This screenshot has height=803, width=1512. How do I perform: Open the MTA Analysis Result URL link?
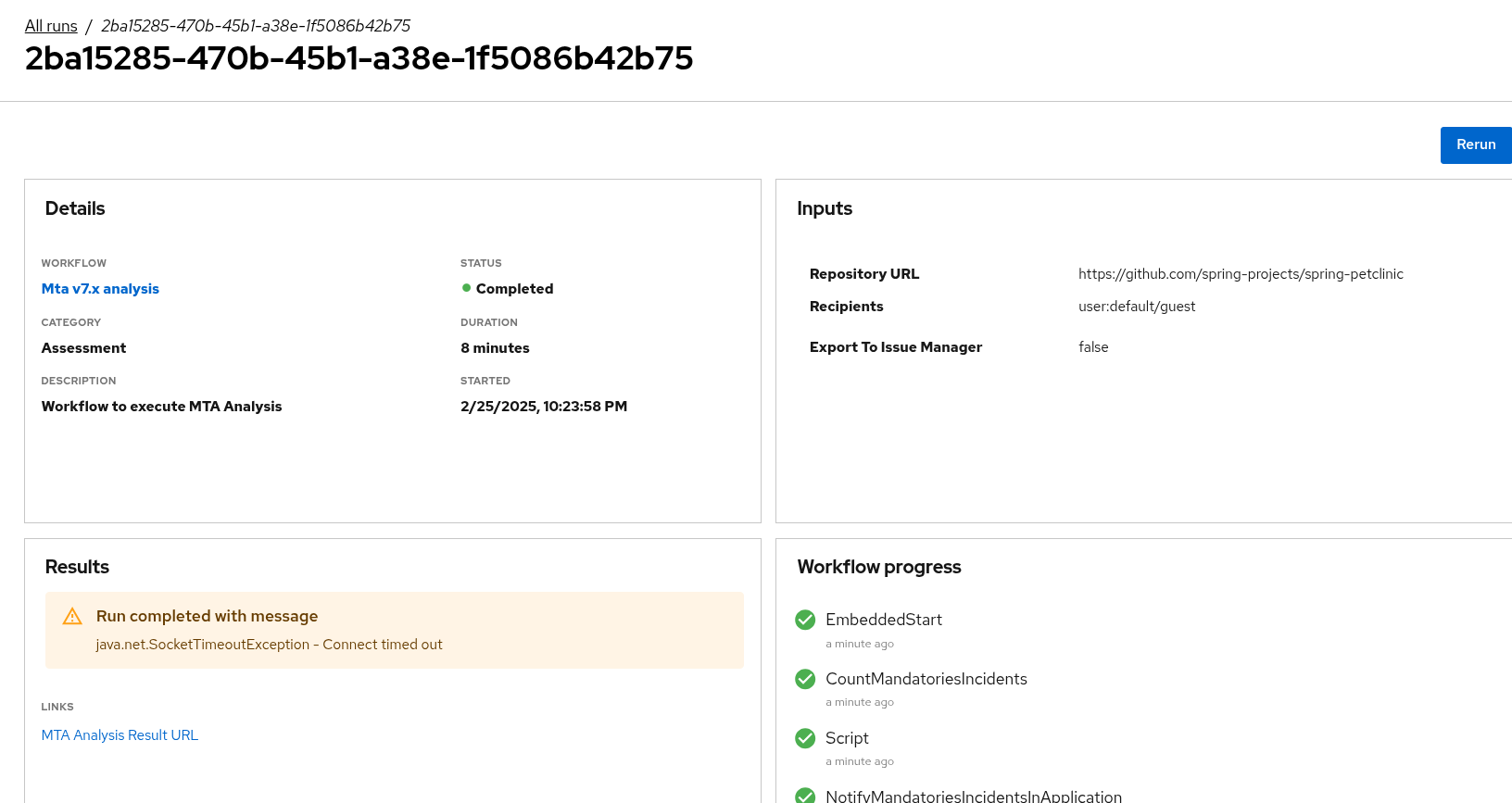point(120,735)
